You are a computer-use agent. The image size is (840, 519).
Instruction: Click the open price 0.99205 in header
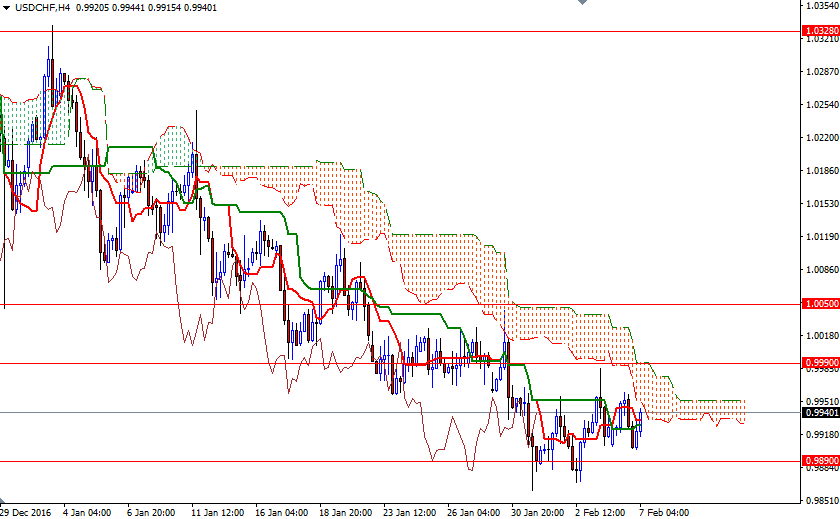coord(93,8)
